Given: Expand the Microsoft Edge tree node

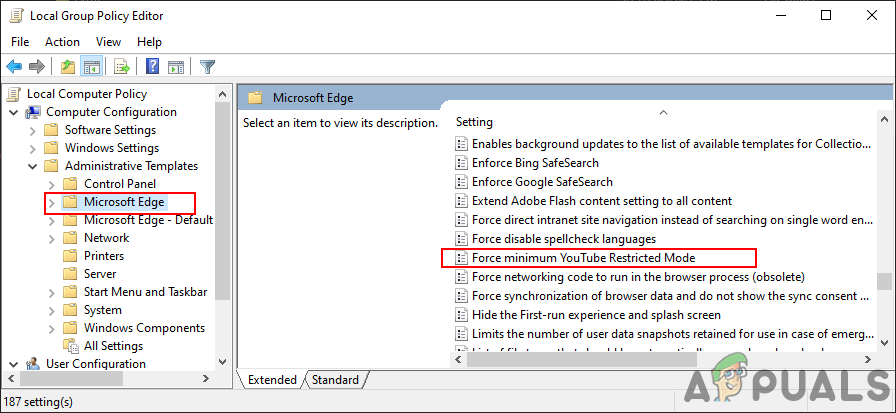Looking at the screenshot, I should point(52,202).
